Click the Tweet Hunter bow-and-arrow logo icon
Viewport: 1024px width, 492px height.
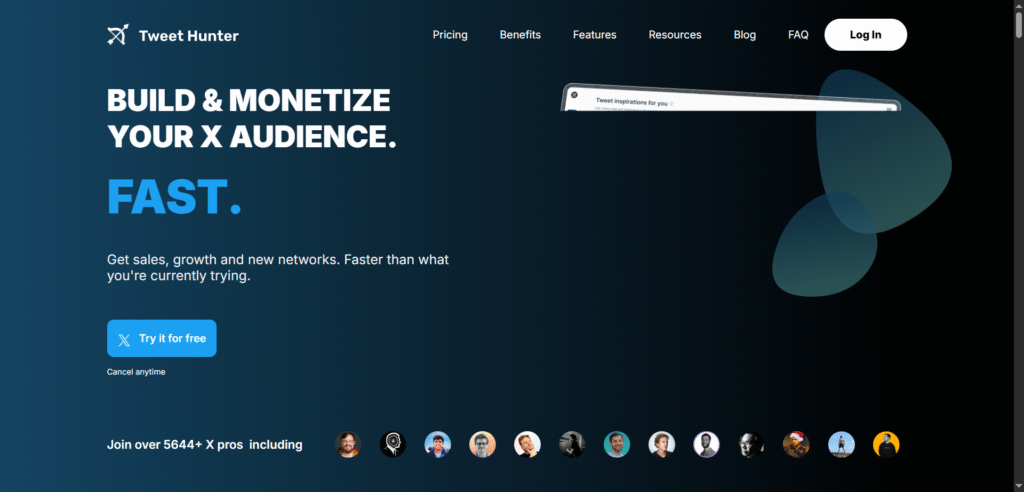pyautogui.click(x=118, y=35)
